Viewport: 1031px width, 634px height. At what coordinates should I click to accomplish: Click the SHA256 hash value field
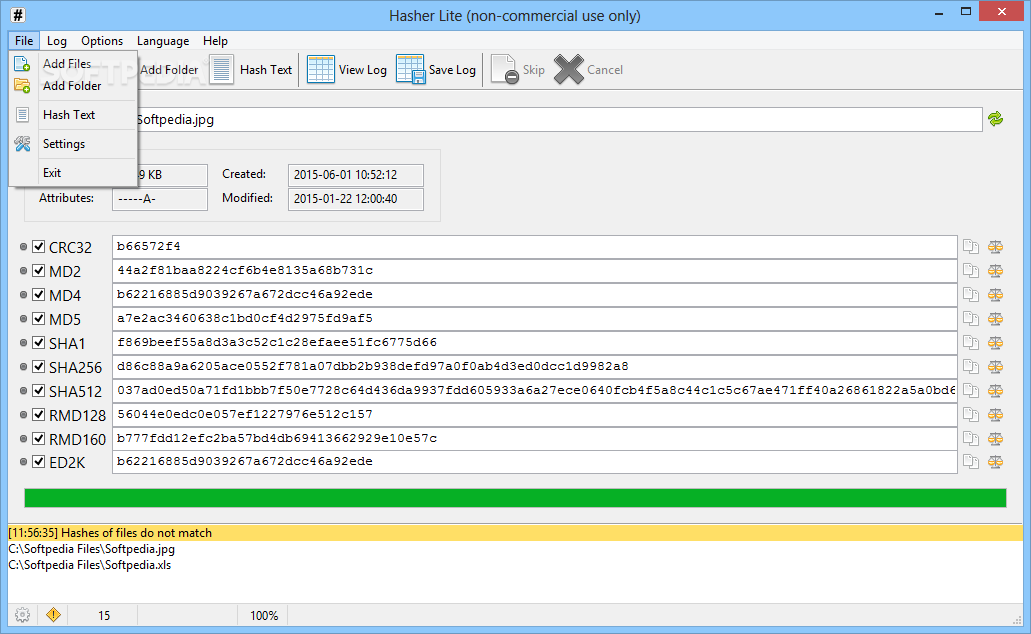(x=535, y=366)
